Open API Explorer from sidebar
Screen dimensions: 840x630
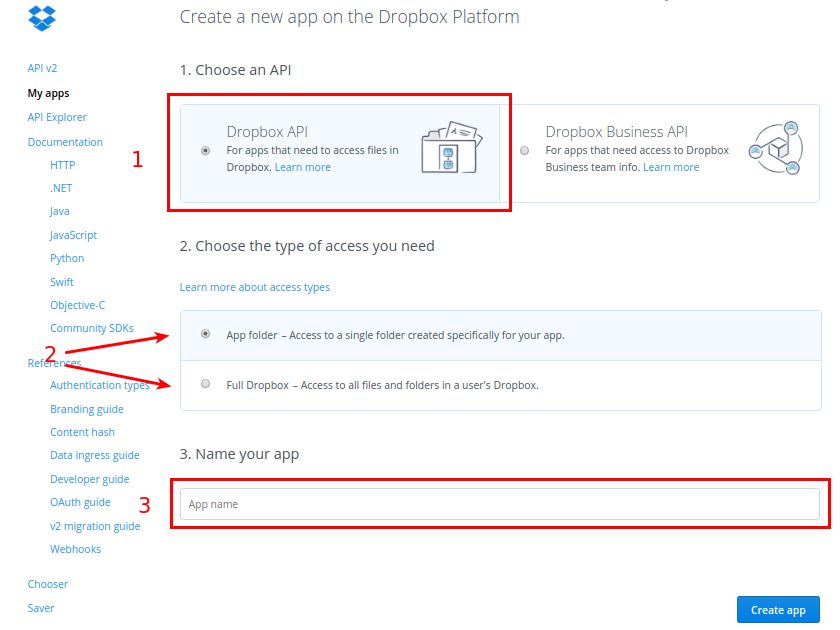click(57, 118)
